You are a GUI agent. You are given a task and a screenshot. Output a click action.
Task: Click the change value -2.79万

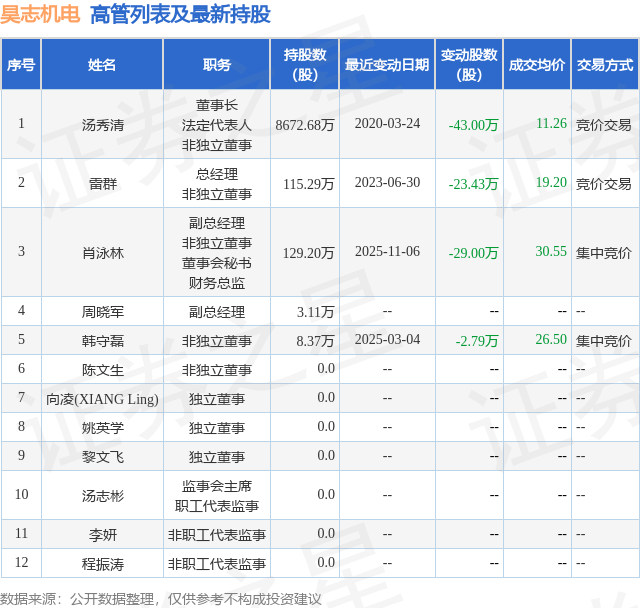(x=477, y=341)
